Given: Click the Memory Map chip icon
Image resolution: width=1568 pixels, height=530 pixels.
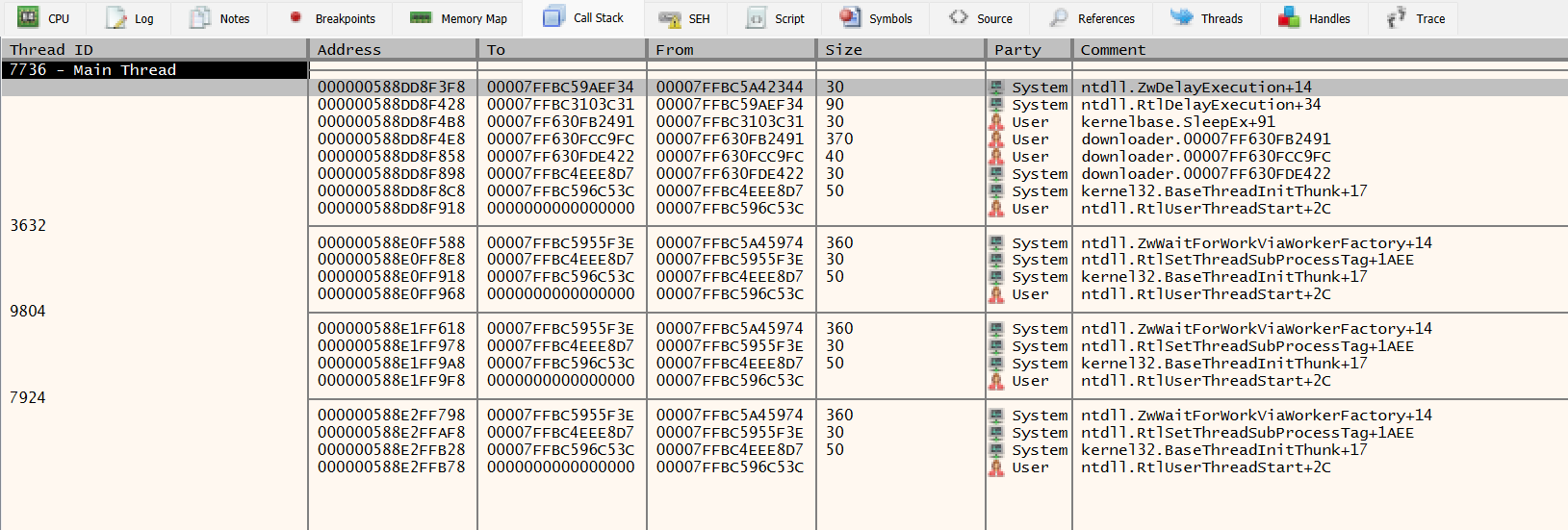Looking at the screenshot, I should pyautogui.click(x=421, y=17).
